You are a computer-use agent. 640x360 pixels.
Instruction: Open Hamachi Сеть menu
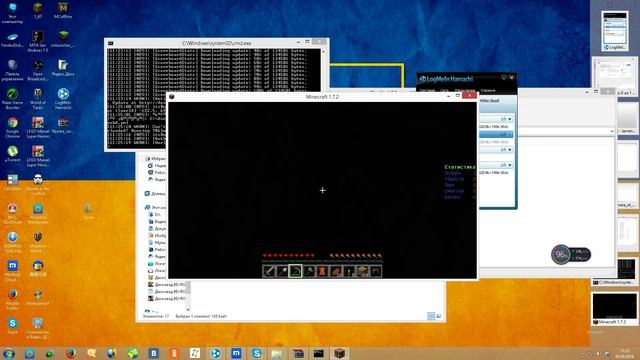point(444,90)
